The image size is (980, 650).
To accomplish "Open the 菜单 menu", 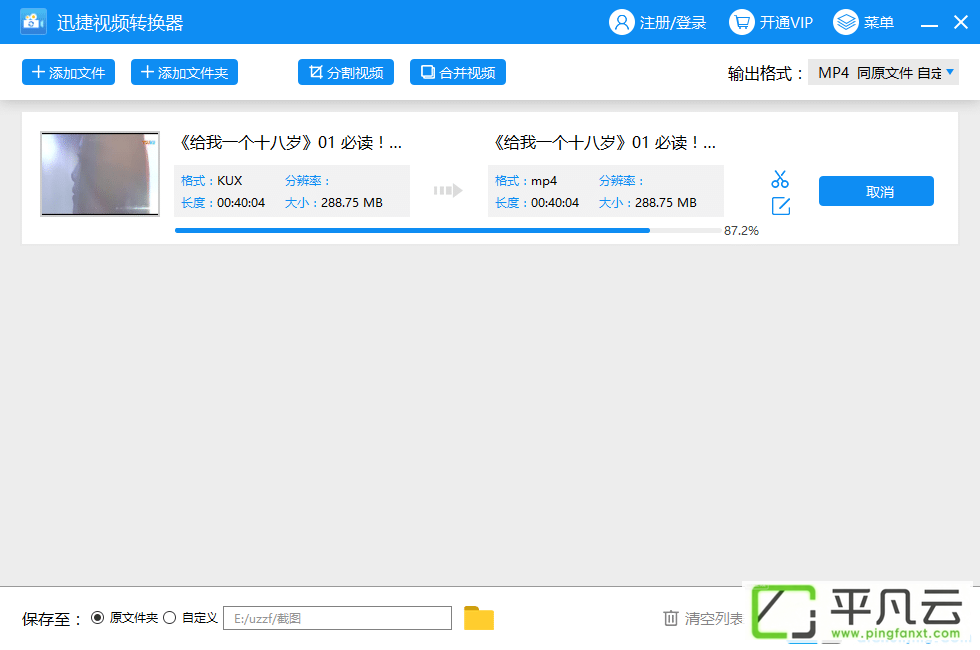I will [x=864, y=22].
